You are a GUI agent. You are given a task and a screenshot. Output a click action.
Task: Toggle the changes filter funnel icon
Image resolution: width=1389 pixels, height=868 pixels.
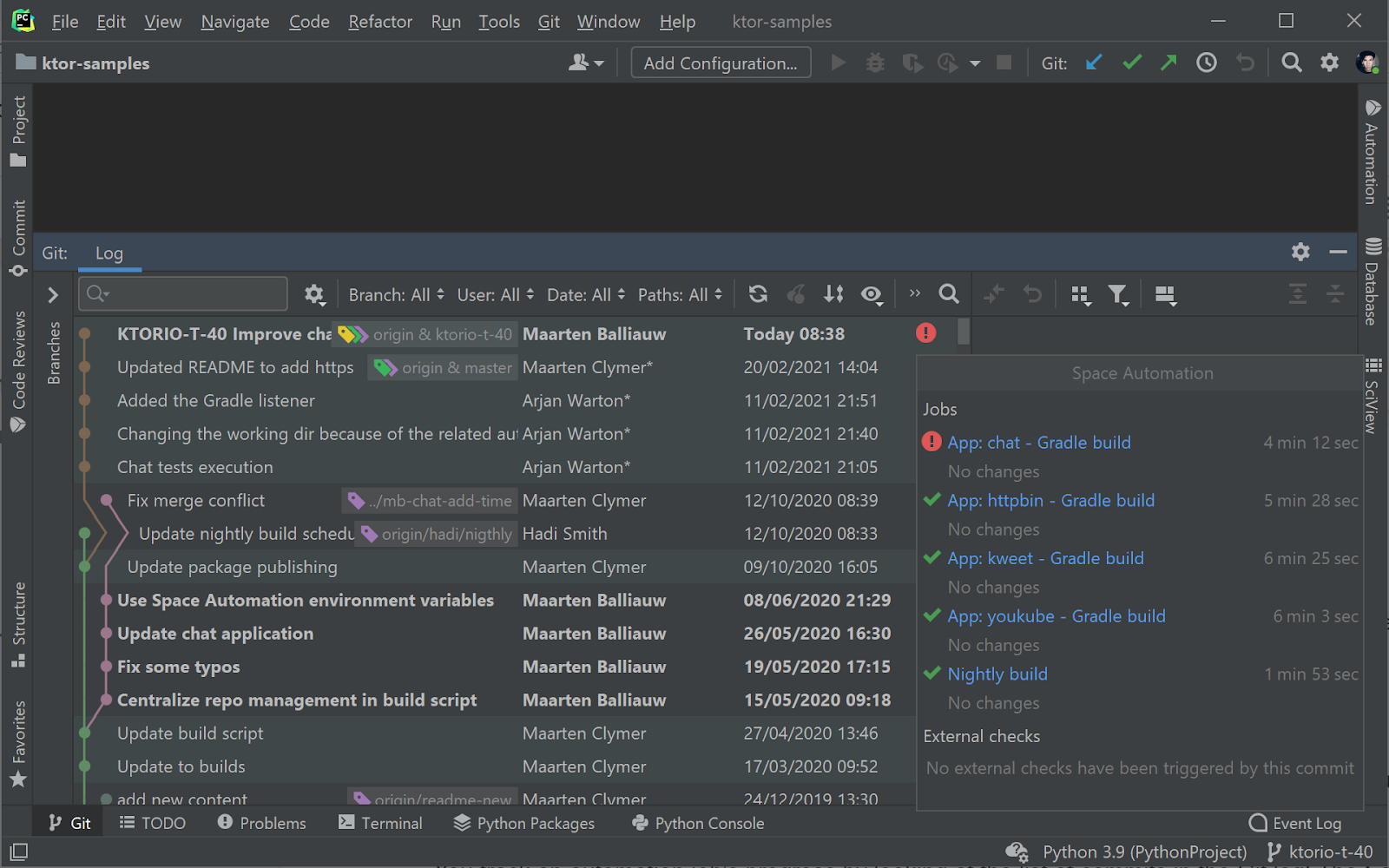pos(1118,295)
